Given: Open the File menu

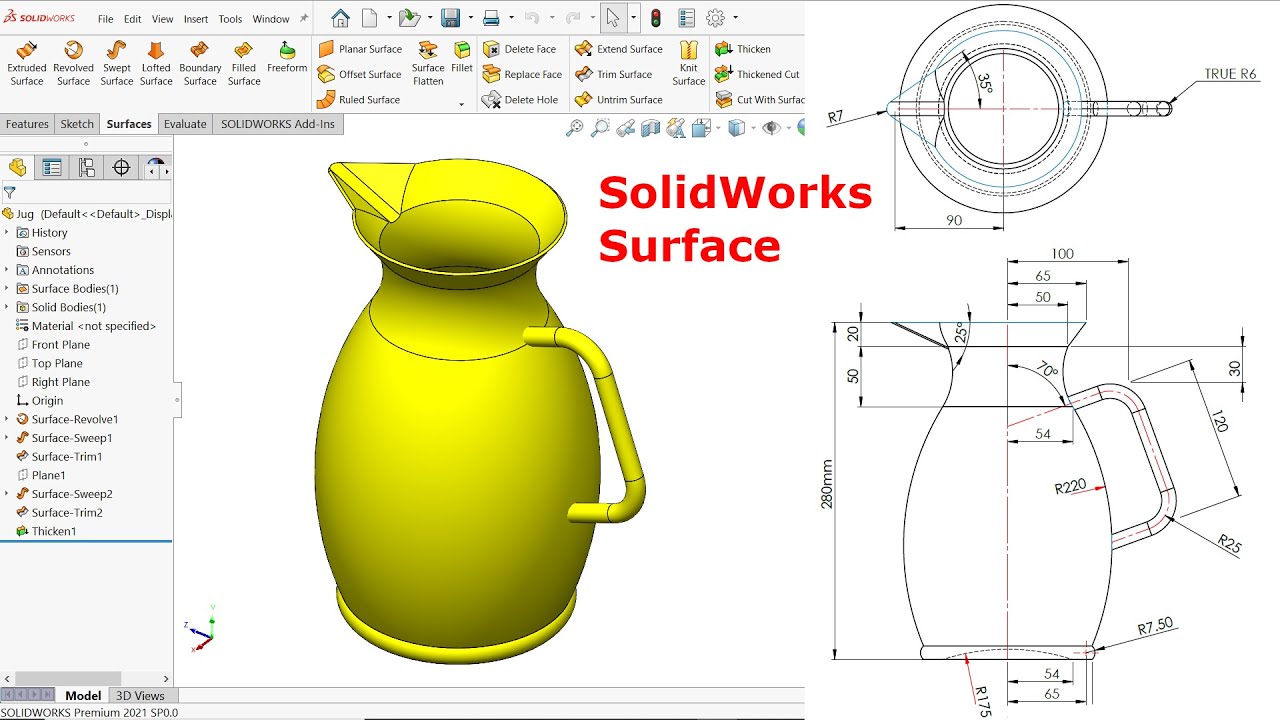Looking at the screenshot, I should 105,19.
